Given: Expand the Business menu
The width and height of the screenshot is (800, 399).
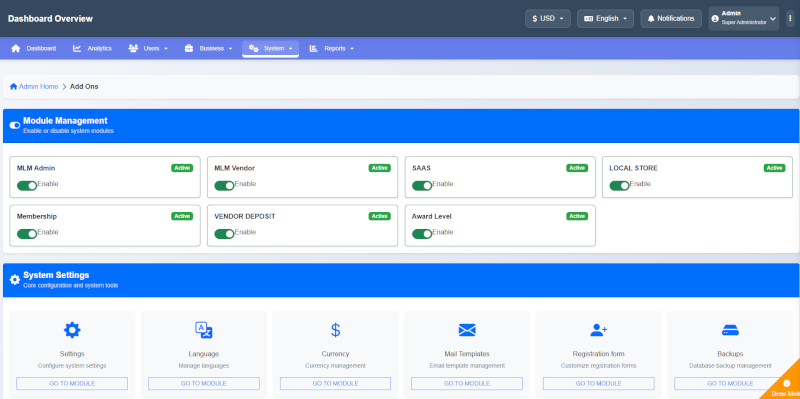Looking at the screenshot, I should (x=208, y=48).
